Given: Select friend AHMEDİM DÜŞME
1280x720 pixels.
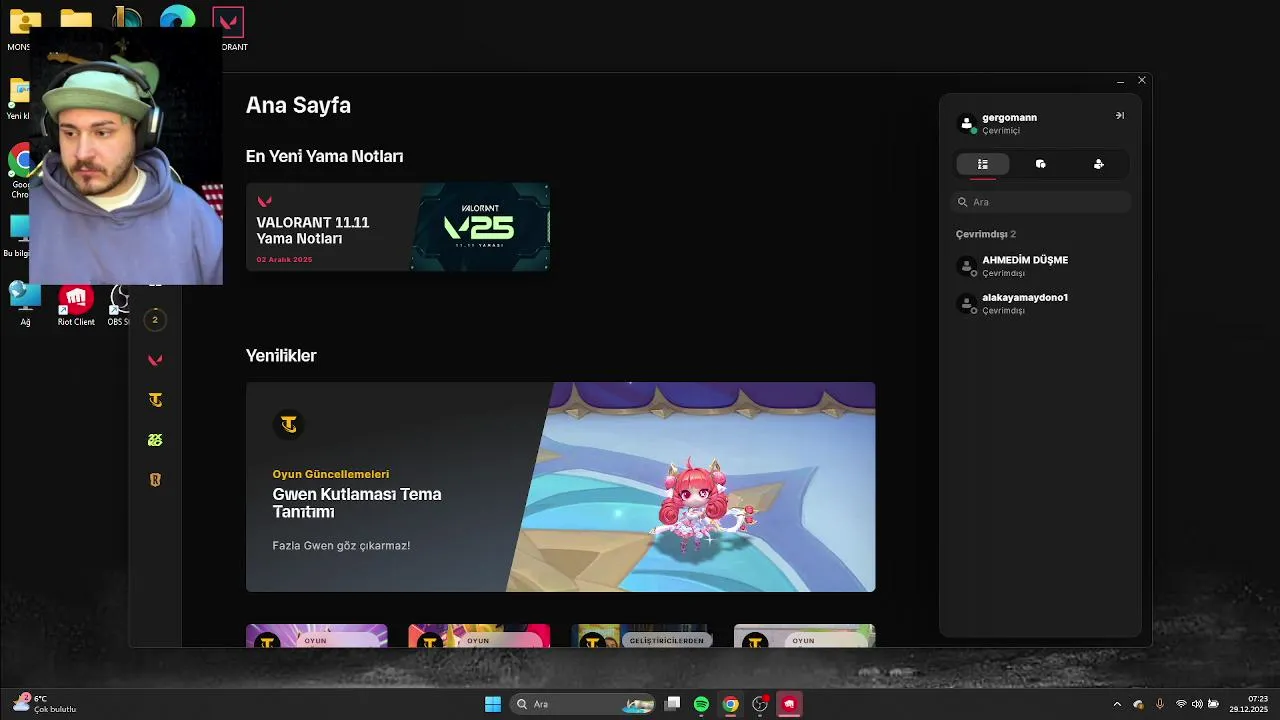Looking at the screenshot, I should coord(1041,266).
